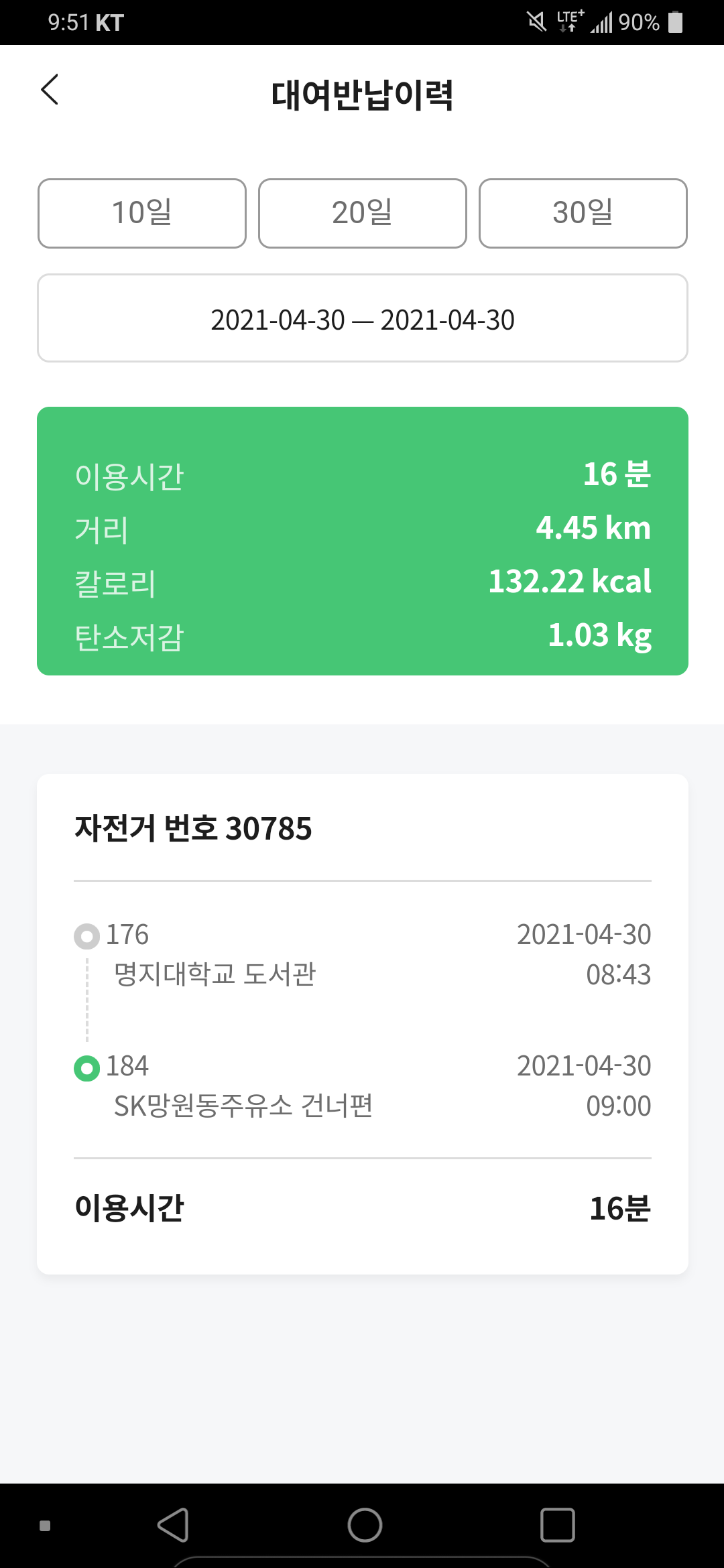
Task: Tap the 대여반납이력 page title
Action: coord(363,94)
